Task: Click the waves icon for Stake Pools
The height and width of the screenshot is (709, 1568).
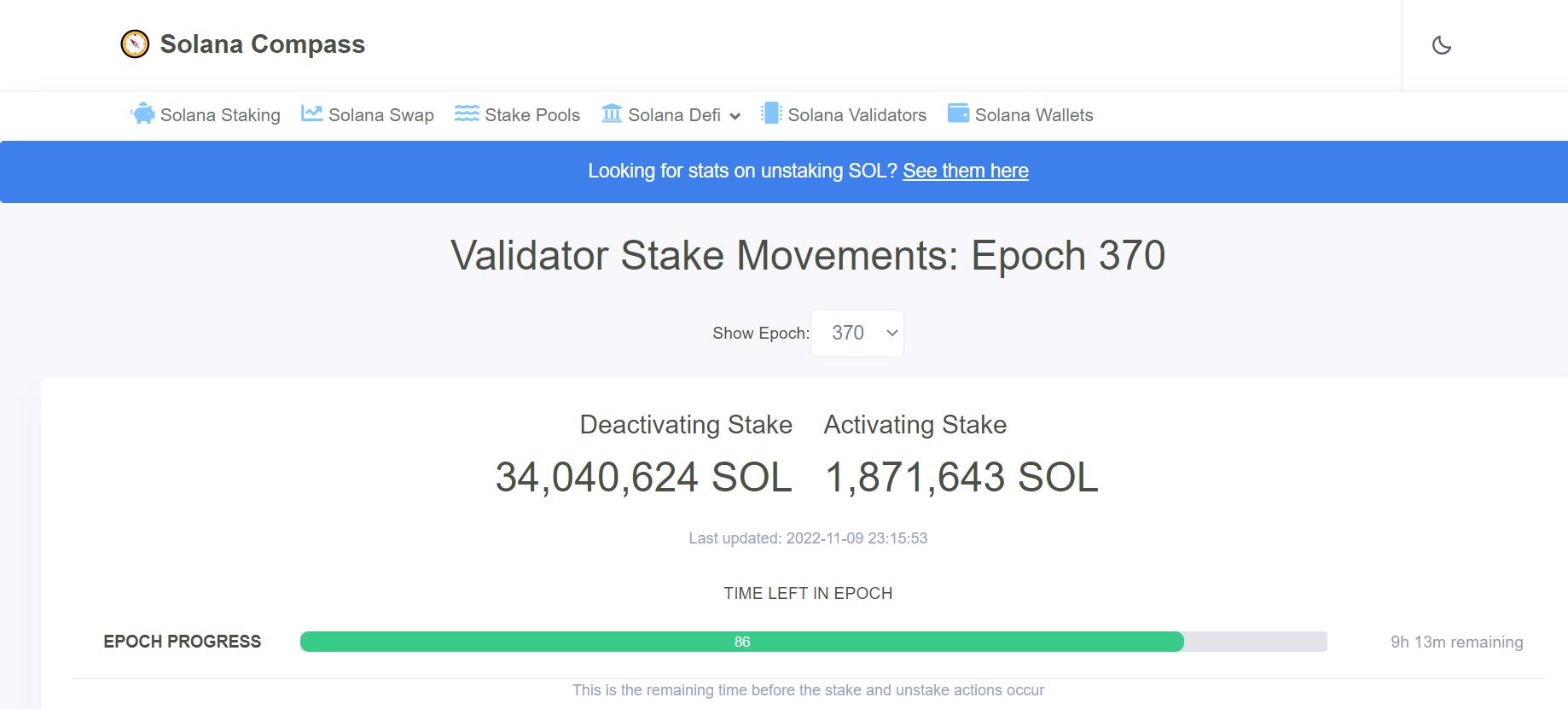Action: tap(467, 113)
